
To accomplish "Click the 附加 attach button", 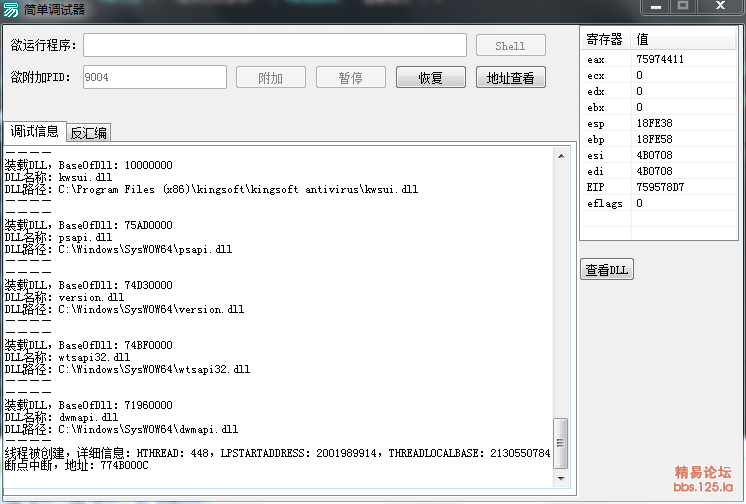I will point(270,78).
